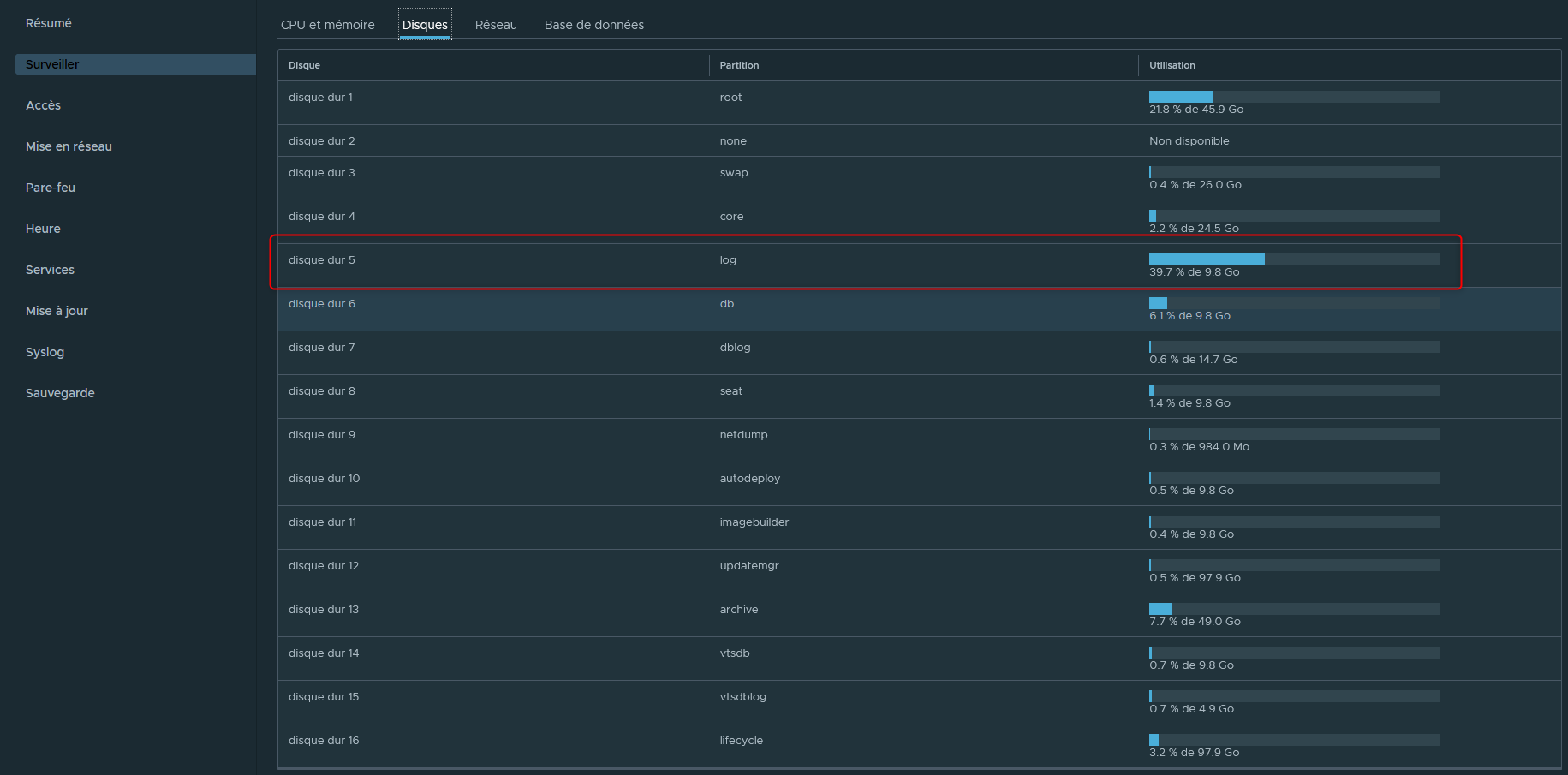Select the Disques tab
This screenshot has height=775, width=1568.
[425, 25]
